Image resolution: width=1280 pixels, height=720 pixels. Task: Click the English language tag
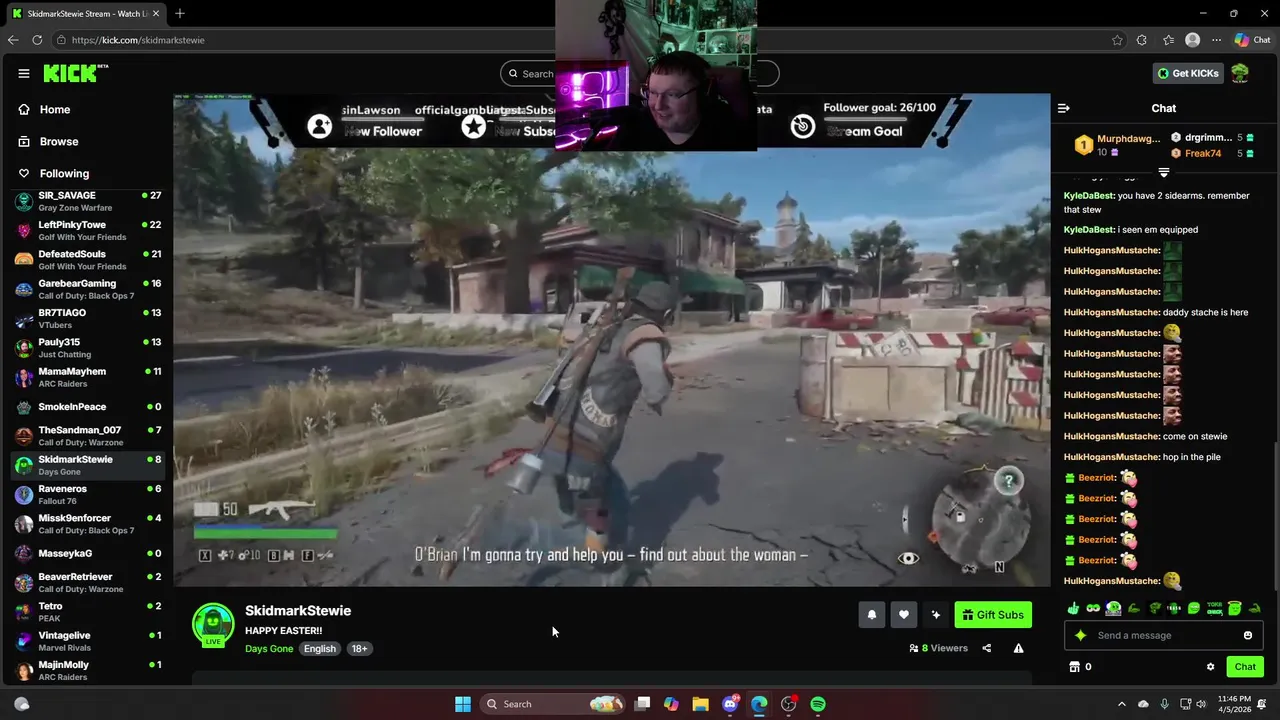pos(320,648)
